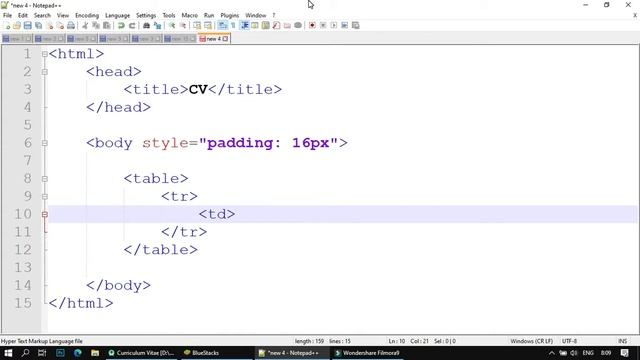Open the Run menu

209,16
